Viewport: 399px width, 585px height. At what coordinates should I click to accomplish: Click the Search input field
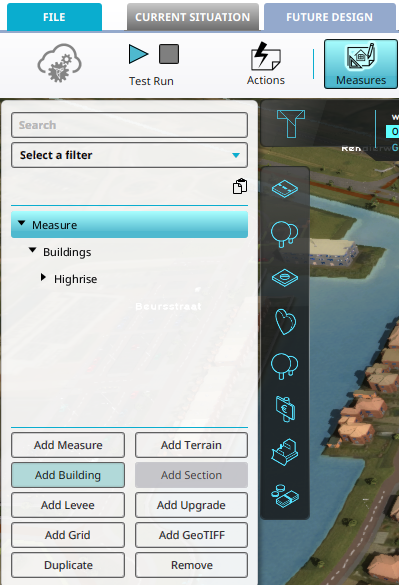pyautogui.click(x=129, y=125)
